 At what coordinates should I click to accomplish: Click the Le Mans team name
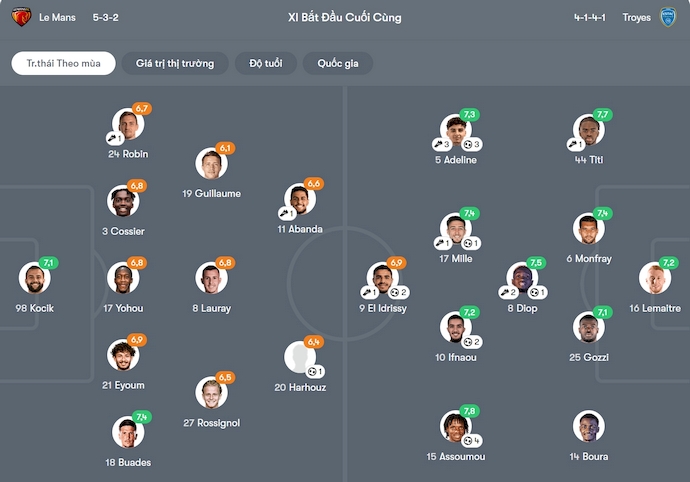point(57,18)
